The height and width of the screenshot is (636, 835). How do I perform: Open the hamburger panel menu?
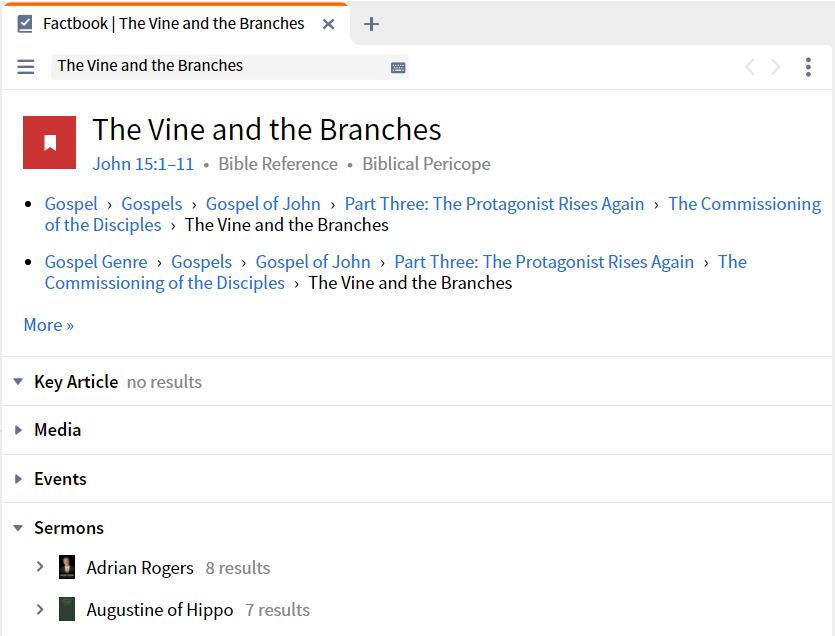click(26, 67)
